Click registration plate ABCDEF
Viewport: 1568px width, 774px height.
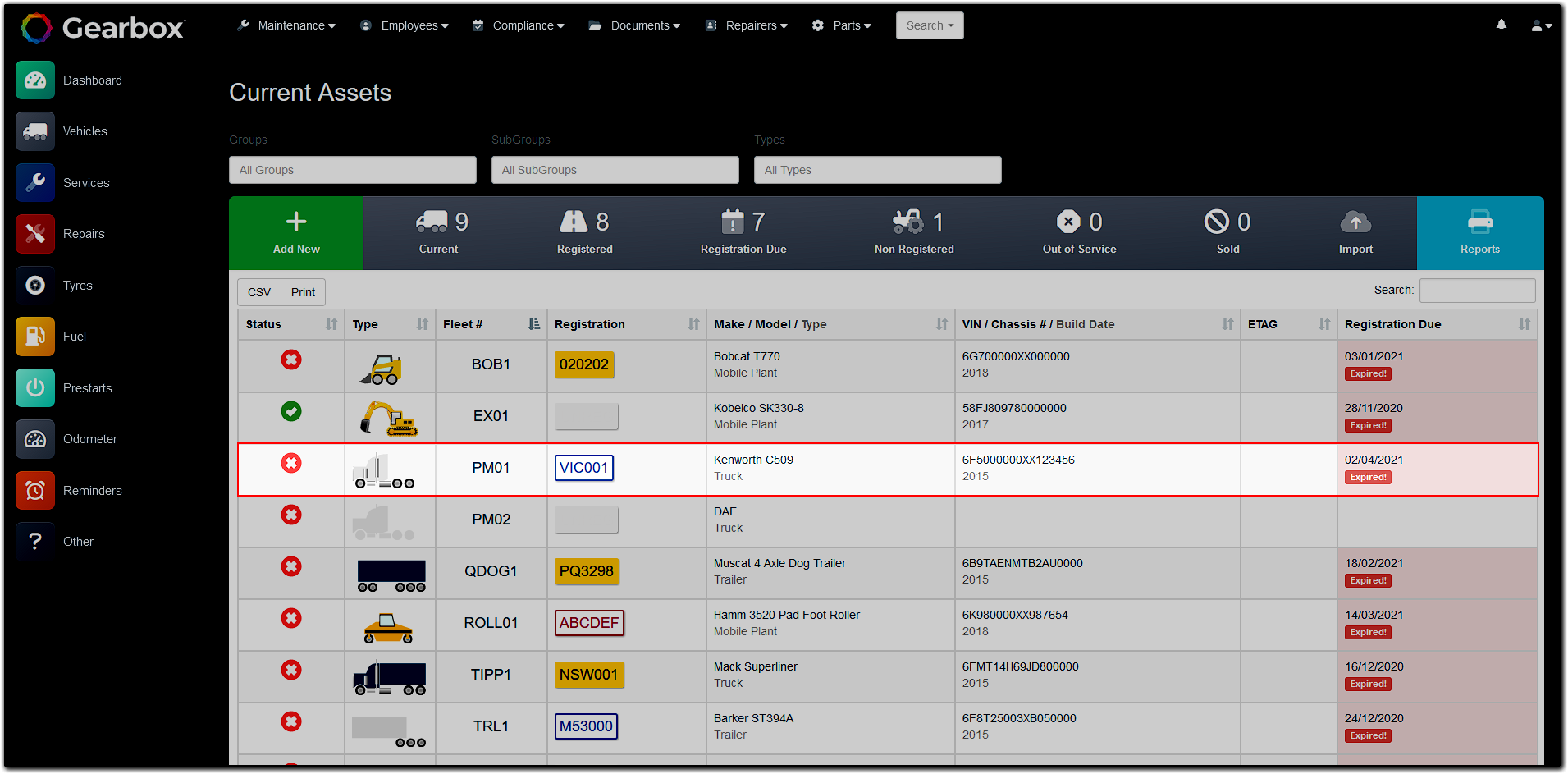click(x=589, y=623)
